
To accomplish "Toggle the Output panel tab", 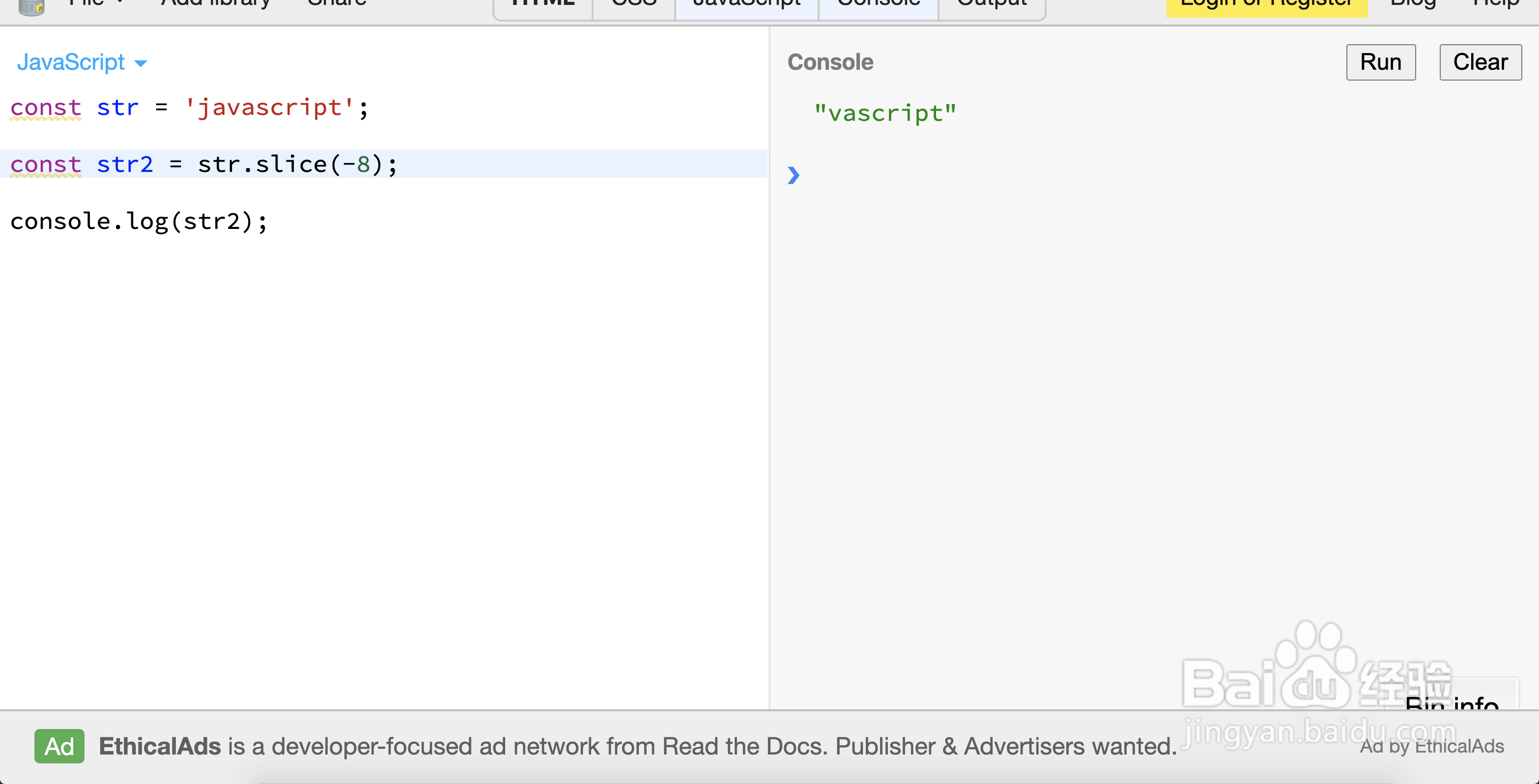I will click(x=992, y=6).
